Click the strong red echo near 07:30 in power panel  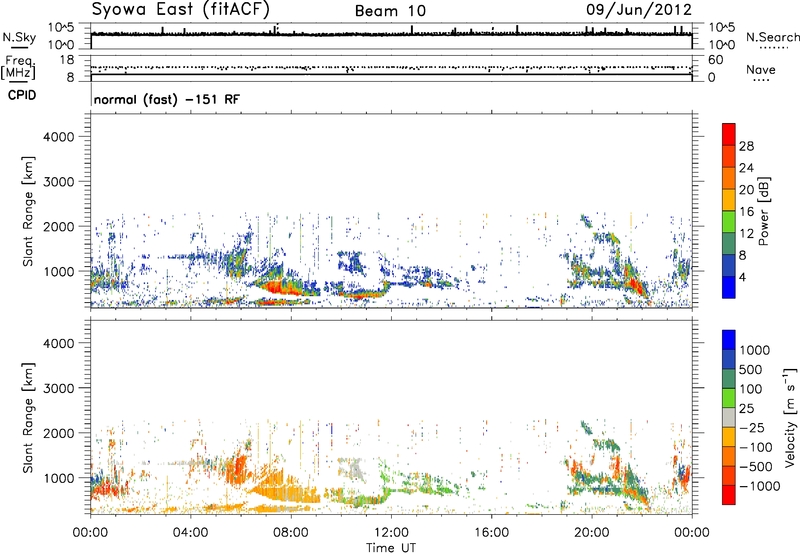278,287
